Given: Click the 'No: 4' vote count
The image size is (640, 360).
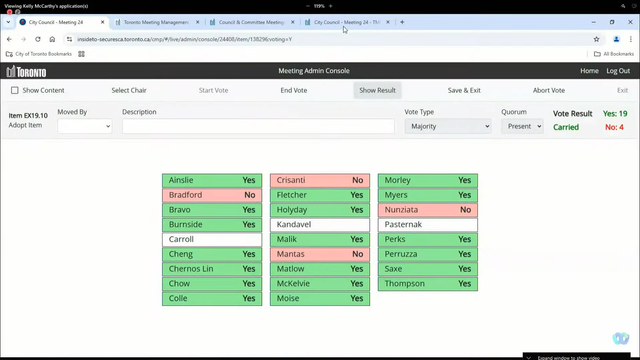Looking at the screenshot, I should [x=614, y=127].
